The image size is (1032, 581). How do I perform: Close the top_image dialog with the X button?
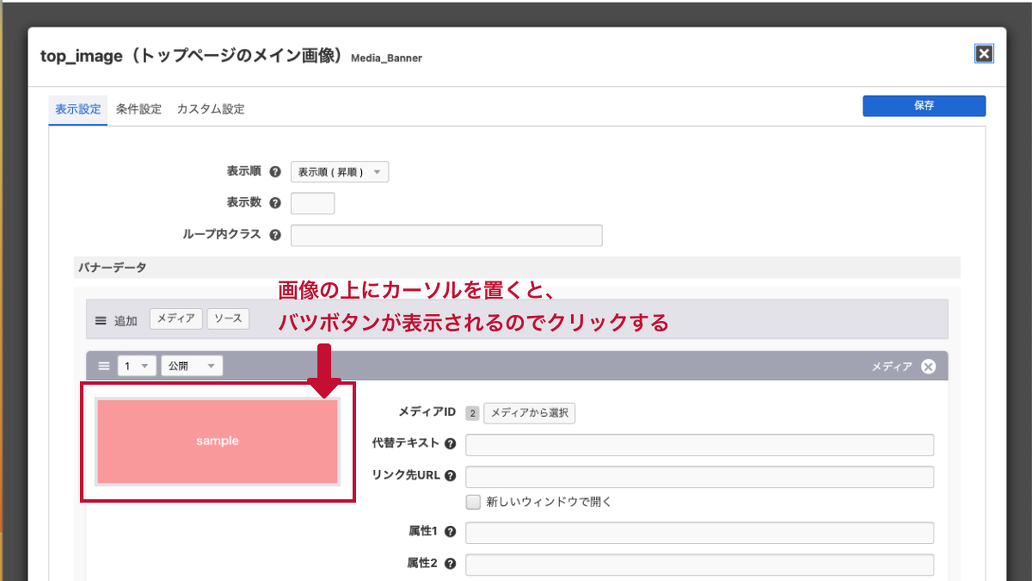point(984,54)
